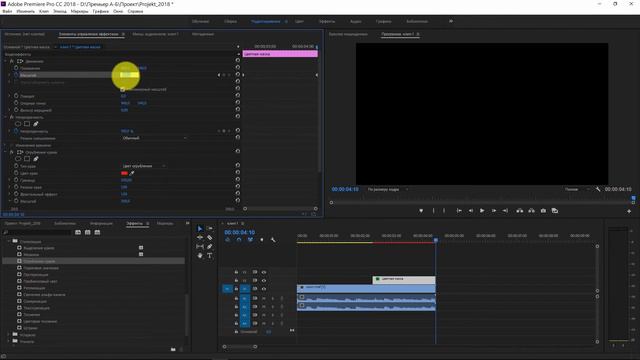Viewport: 640px width, 360px height.
Task: Collapse the Стилизация effects folder
Action: [9, 241]
